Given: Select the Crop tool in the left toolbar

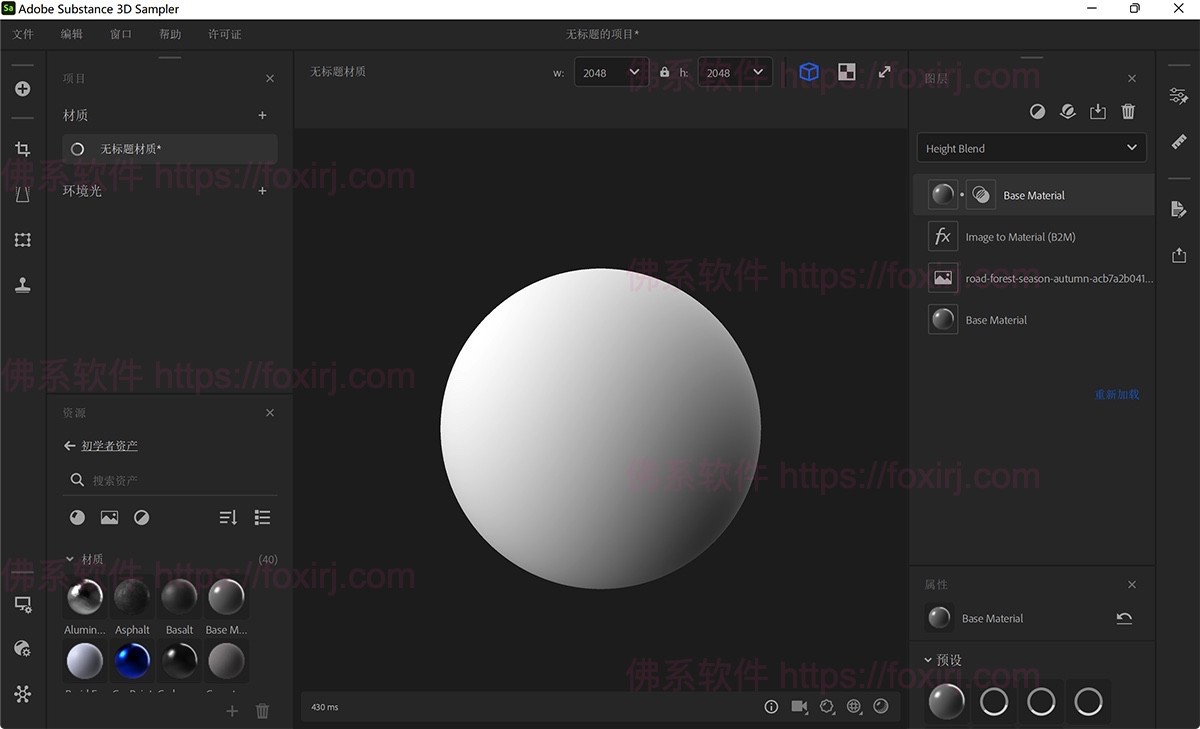Looking at the screenshot, I should click(22, 148).
